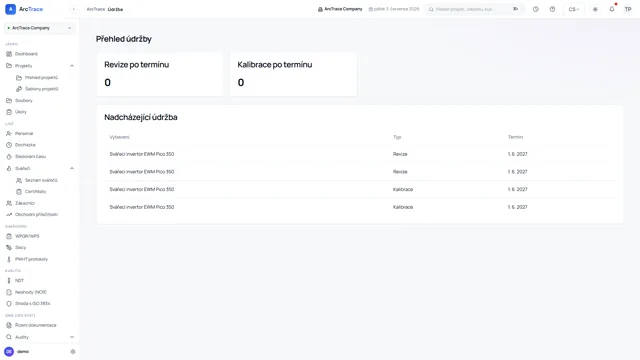Click the Shoda s ISO 3834 shield icon
This screenshot has height=360, width=640.
9,304
